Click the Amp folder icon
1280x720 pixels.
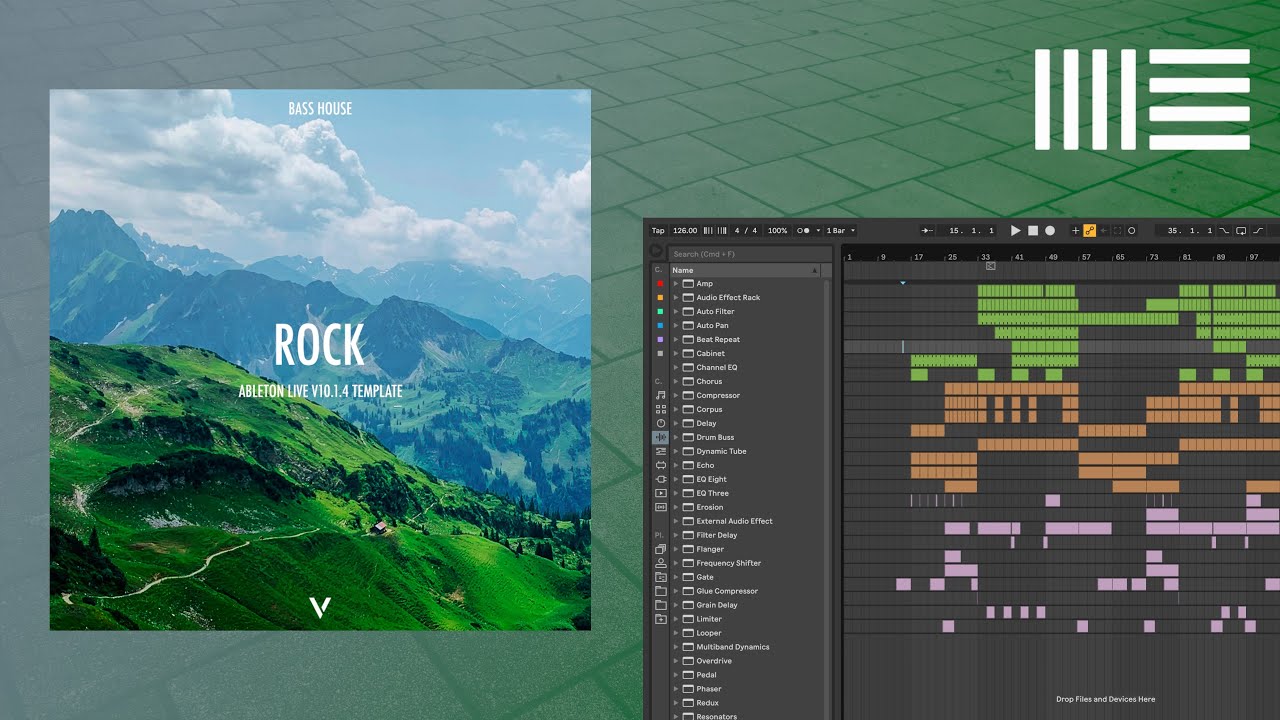[688, 284]
